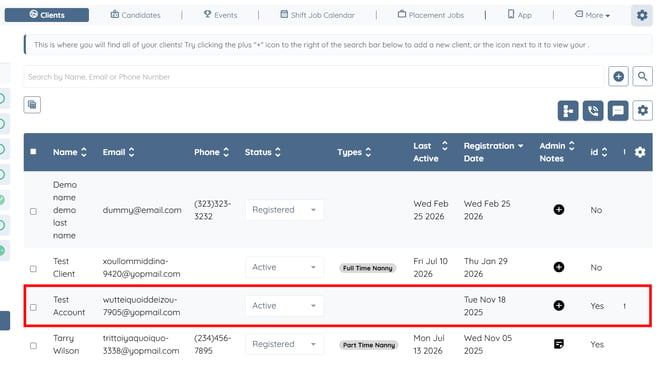Image resolution: width=670 pixels, height=368 pixels.
Task: Open the chat message icon button
Action: [x=618, y=111]
